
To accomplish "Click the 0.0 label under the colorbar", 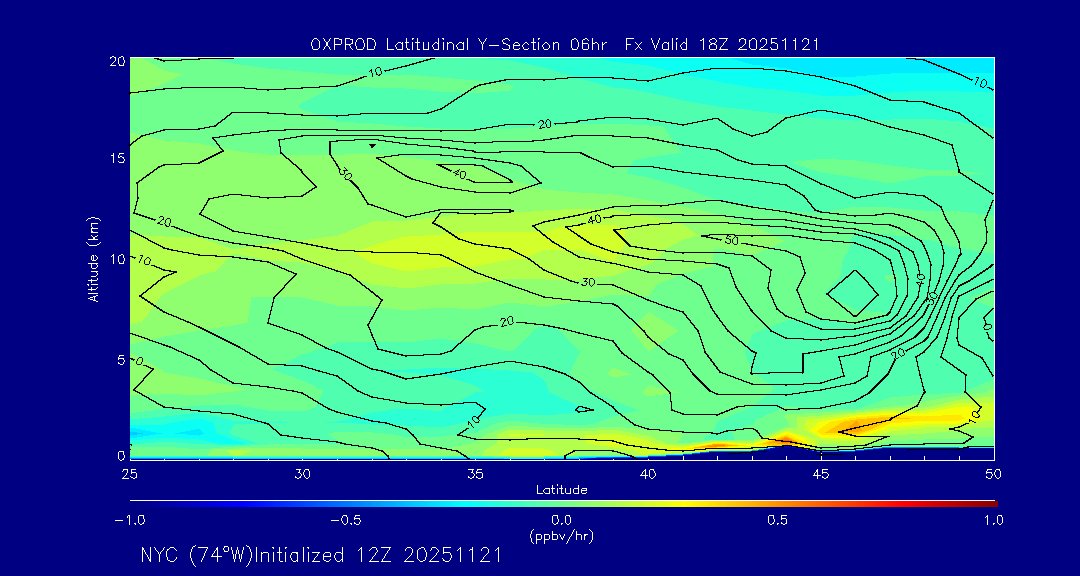I will pos(561,520).
